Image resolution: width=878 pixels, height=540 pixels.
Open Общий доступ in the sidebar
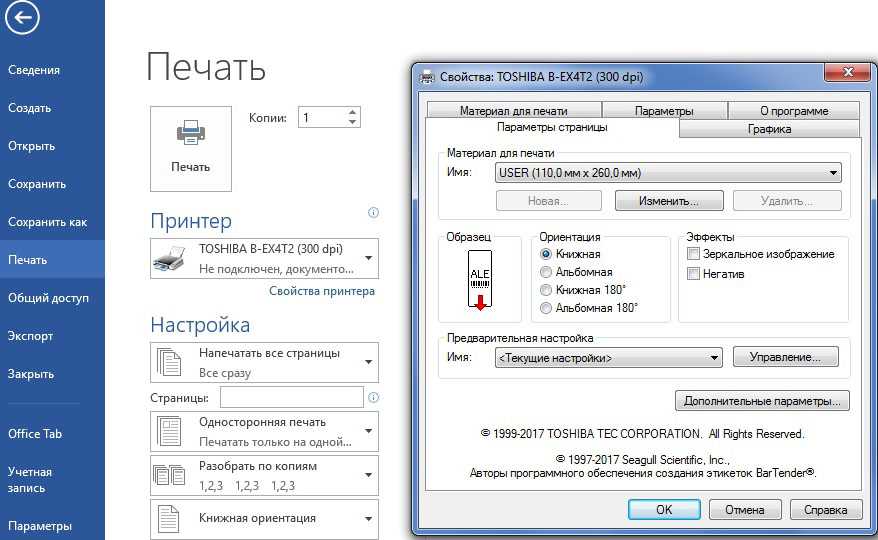[x=53, y=298]
